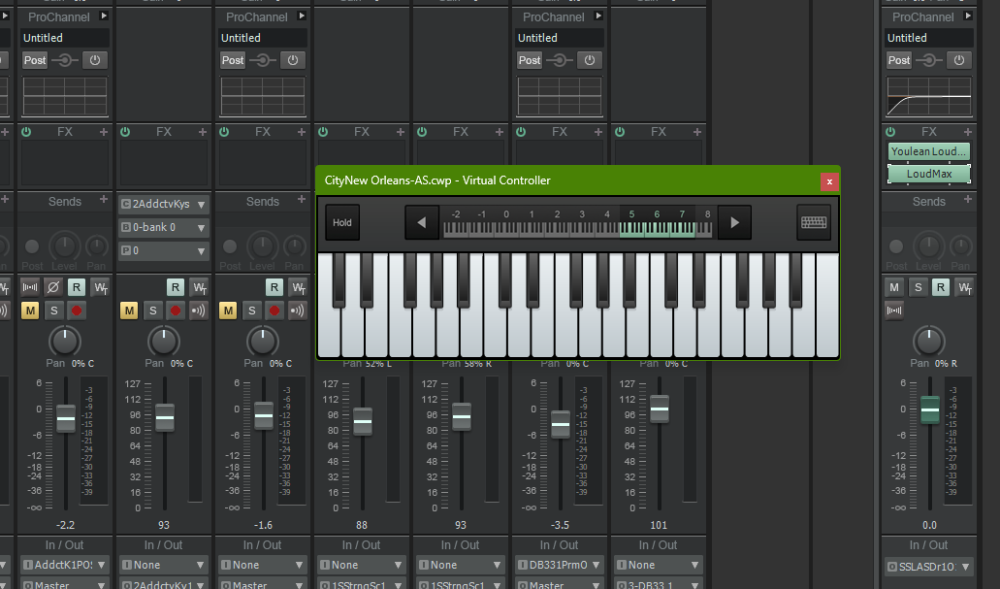
Task: Click Untitled preset field above SSLASDr10 strip
Action: point(929,38)
